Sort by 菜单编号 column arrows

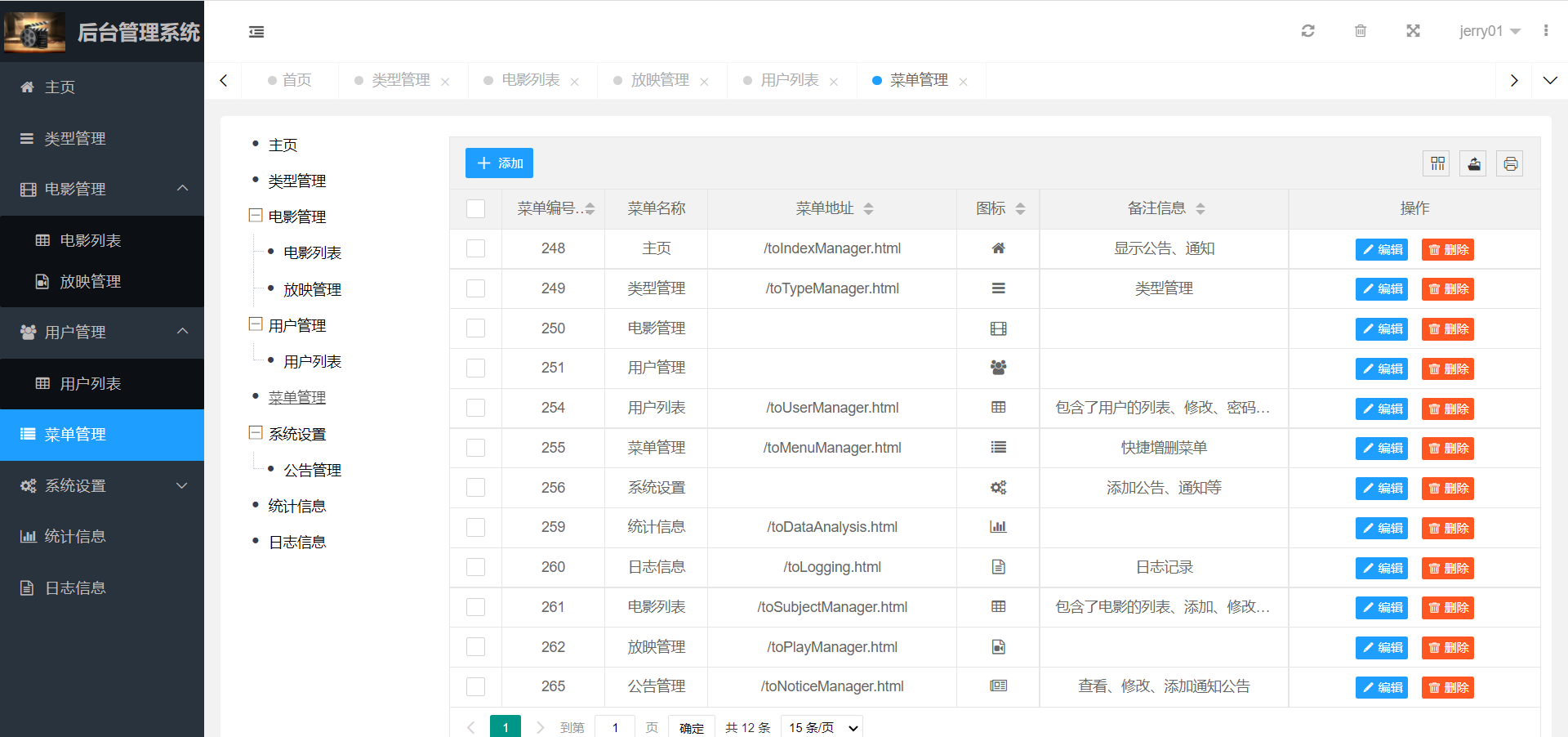coord(590,209)
